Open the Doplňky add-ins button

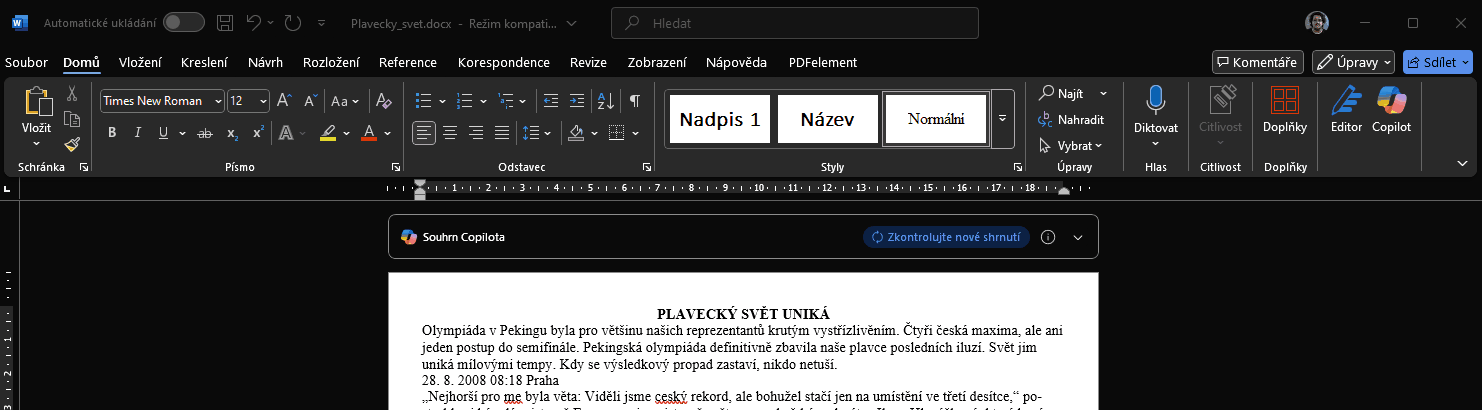(1285, 110)
